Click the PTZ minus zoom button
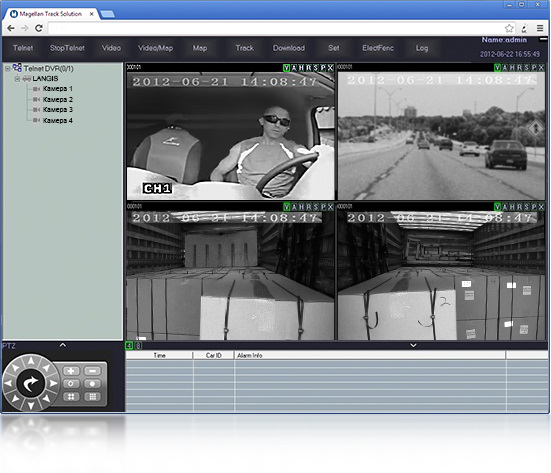551x473 pixels. pos(92,371)
